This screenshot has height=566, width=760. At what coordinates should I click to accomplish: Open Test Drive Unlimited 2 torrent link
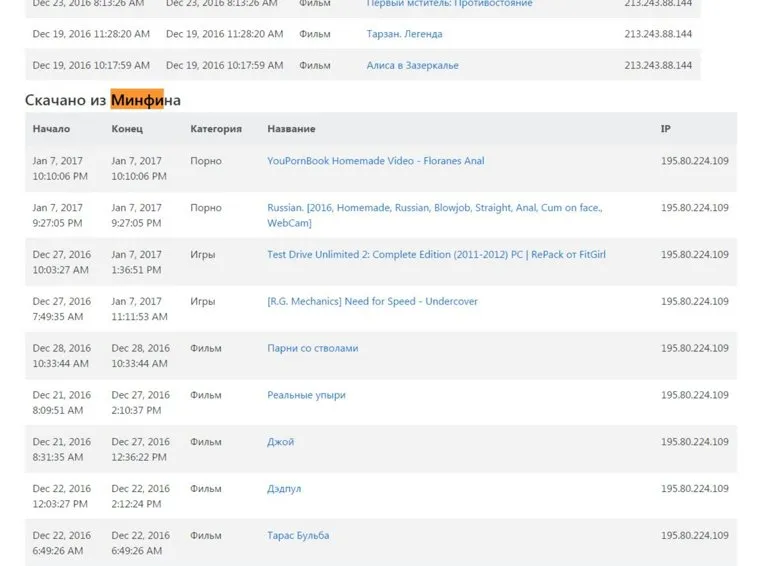(436, 255)
